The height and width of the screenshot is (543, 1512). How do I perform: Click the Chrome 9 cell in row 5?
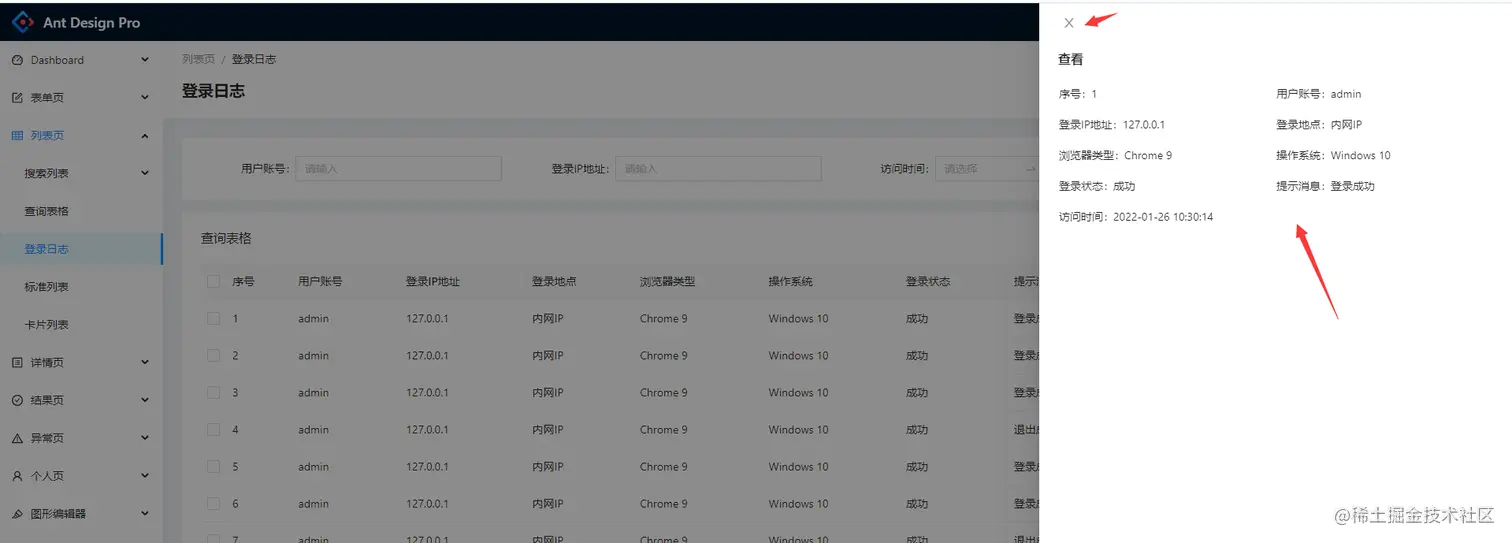(x=664, y=466)
